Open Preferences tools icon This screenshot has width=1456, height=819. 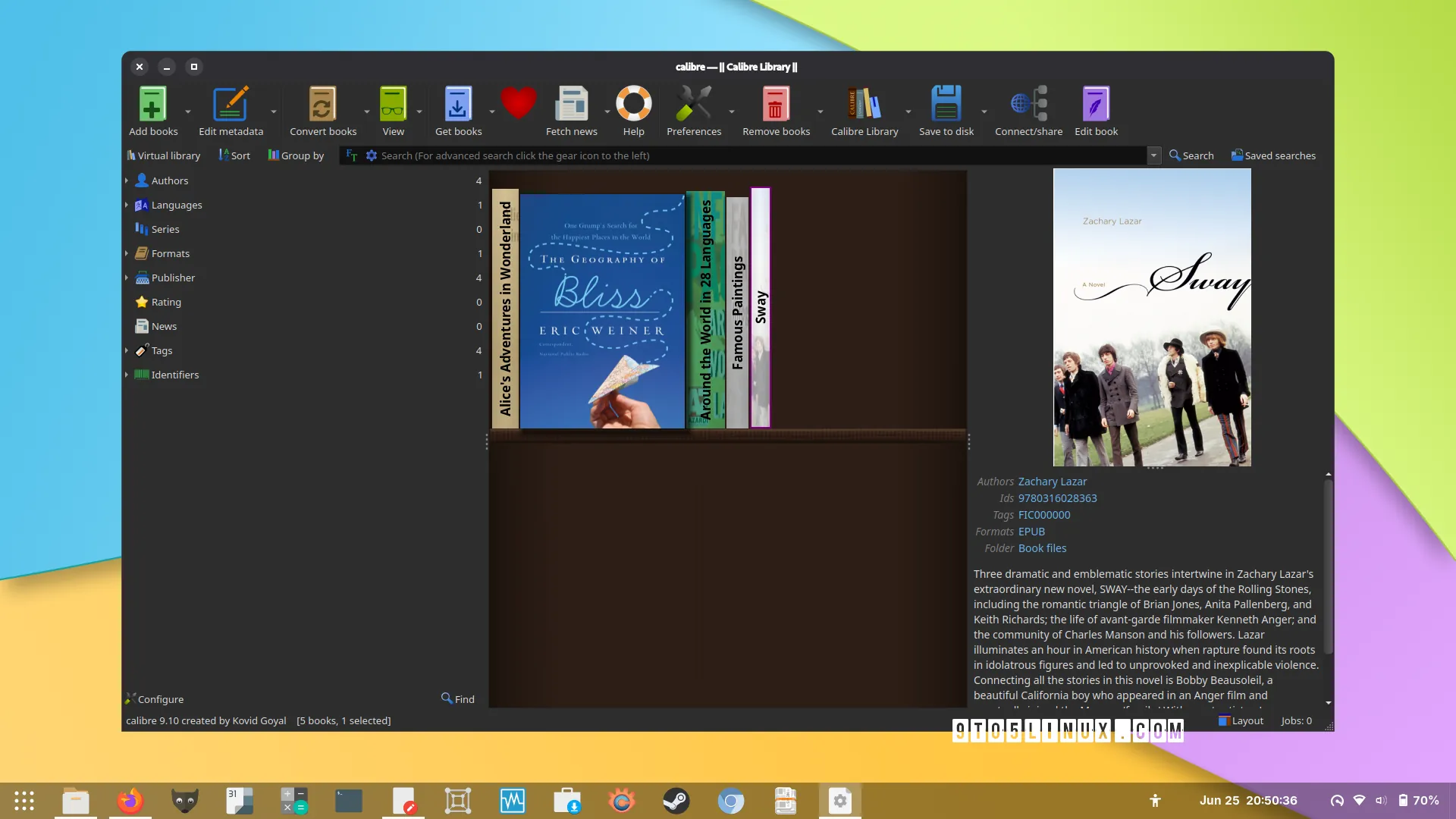[694, 104]
